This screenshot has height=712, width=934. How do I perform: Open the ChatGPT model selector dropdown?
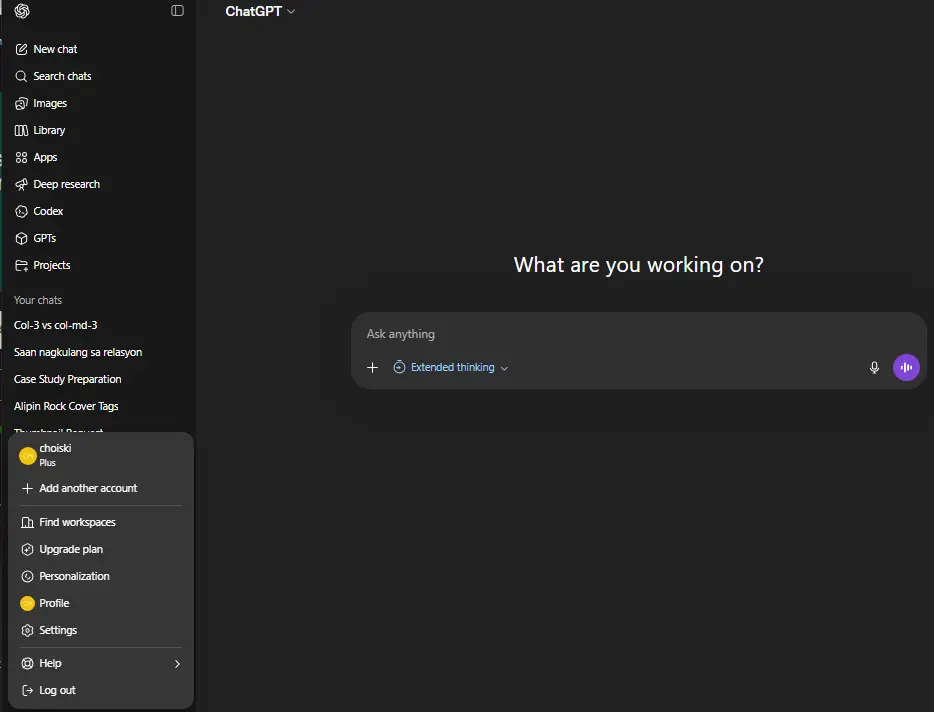(260, 11)
